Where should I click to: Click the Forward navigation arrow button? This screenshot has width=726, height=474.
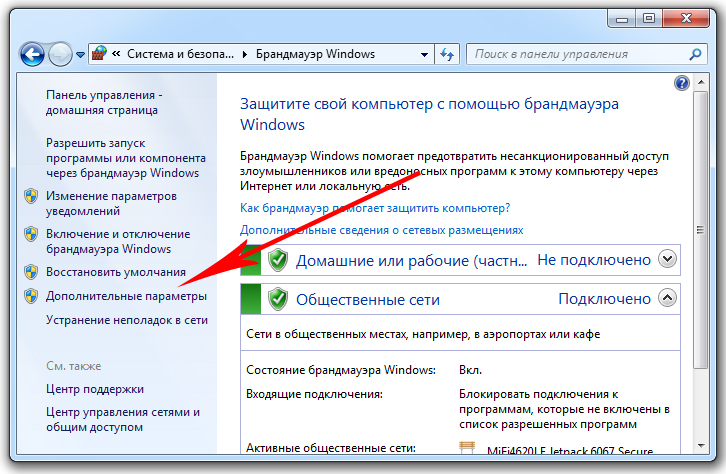[62, 53]
